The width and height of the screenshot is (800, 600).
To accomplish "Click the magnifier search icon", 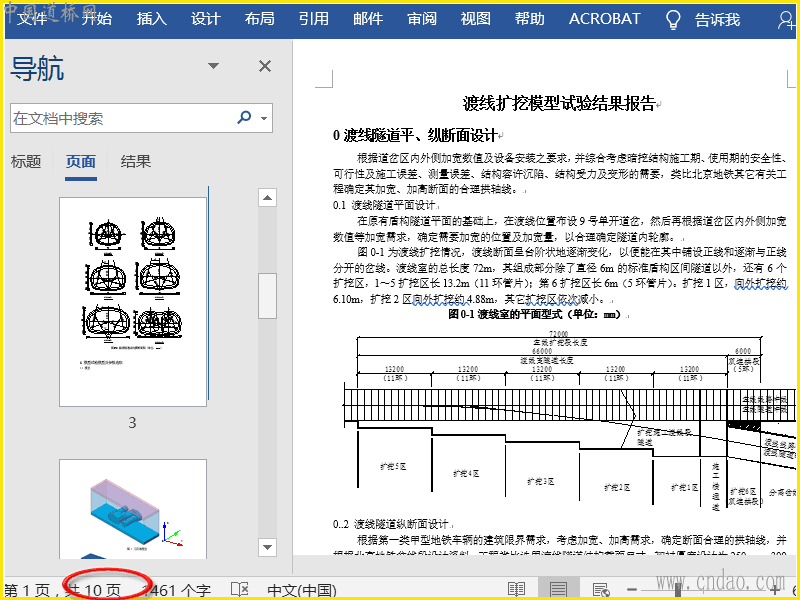I will click(x=244, y=118).
